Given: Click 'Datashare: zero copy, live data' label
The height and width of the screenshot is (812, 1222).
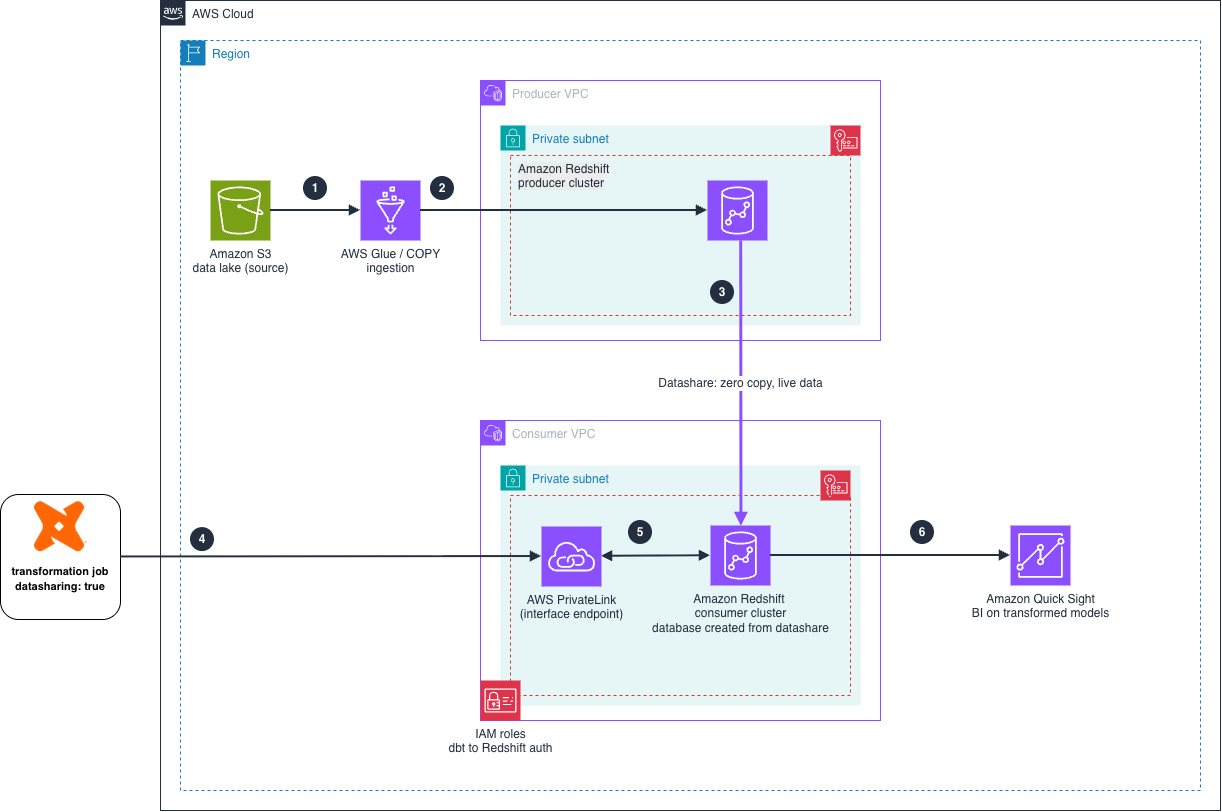Looking at the screenshot, I should [x=740, y=383].
